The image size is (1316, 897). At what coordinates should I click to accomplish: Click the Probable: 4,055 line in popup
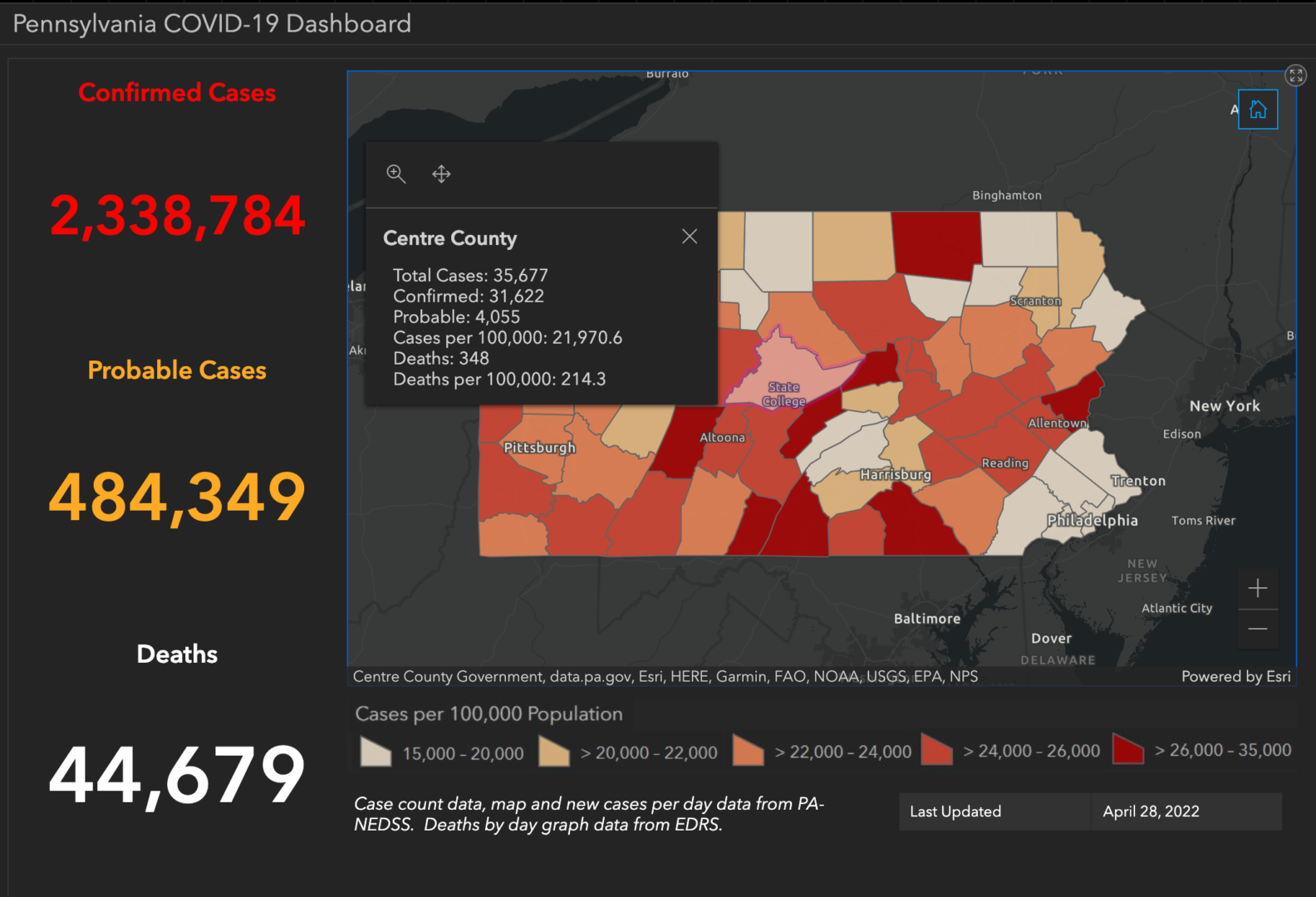click(x=456, y=316)
